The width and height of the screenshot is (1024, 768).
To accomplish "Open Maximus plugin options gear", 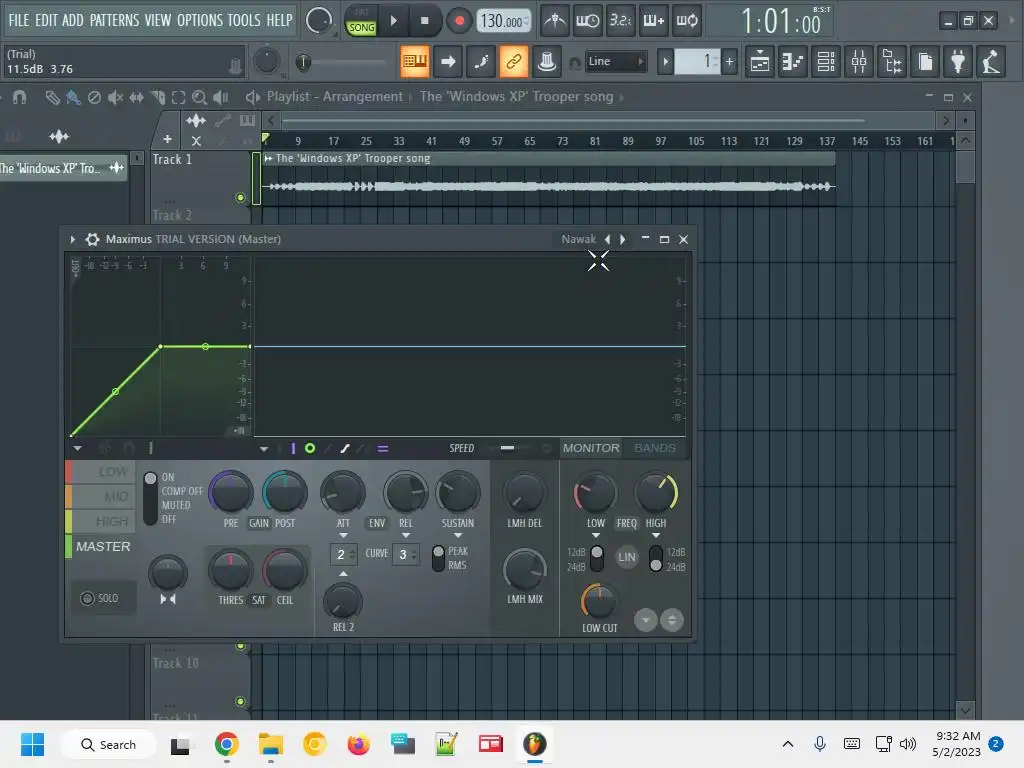I will tap(92, 239).
